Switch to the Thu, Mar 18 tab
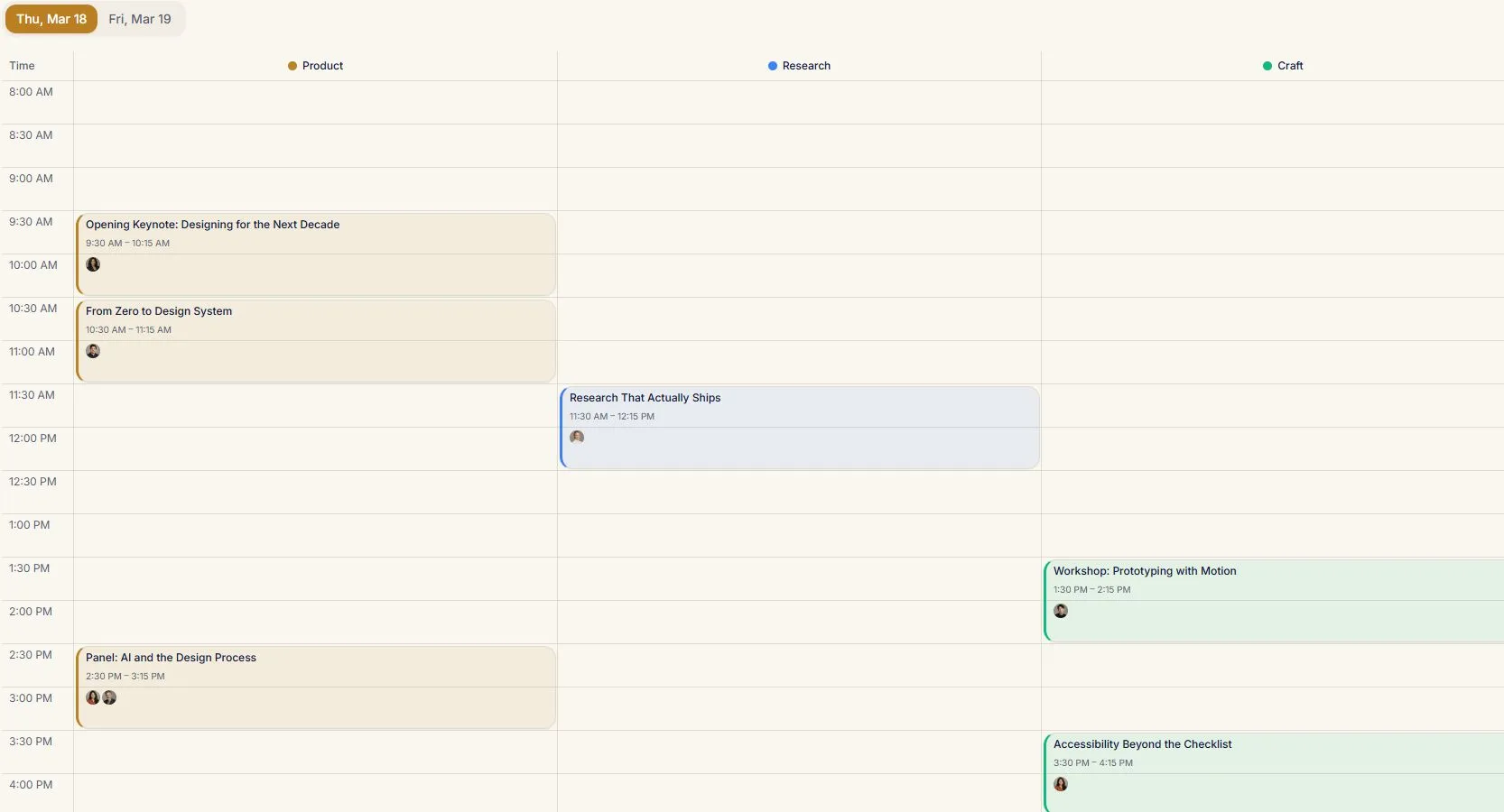 point(51,19)
